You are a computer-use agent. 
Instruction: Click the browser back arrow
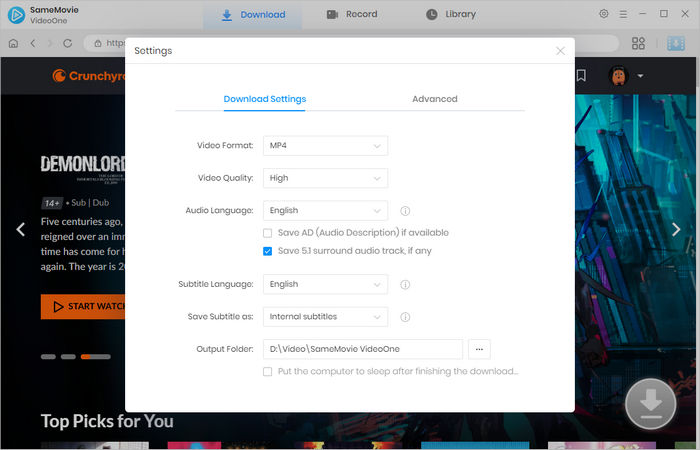pos(33,44)
